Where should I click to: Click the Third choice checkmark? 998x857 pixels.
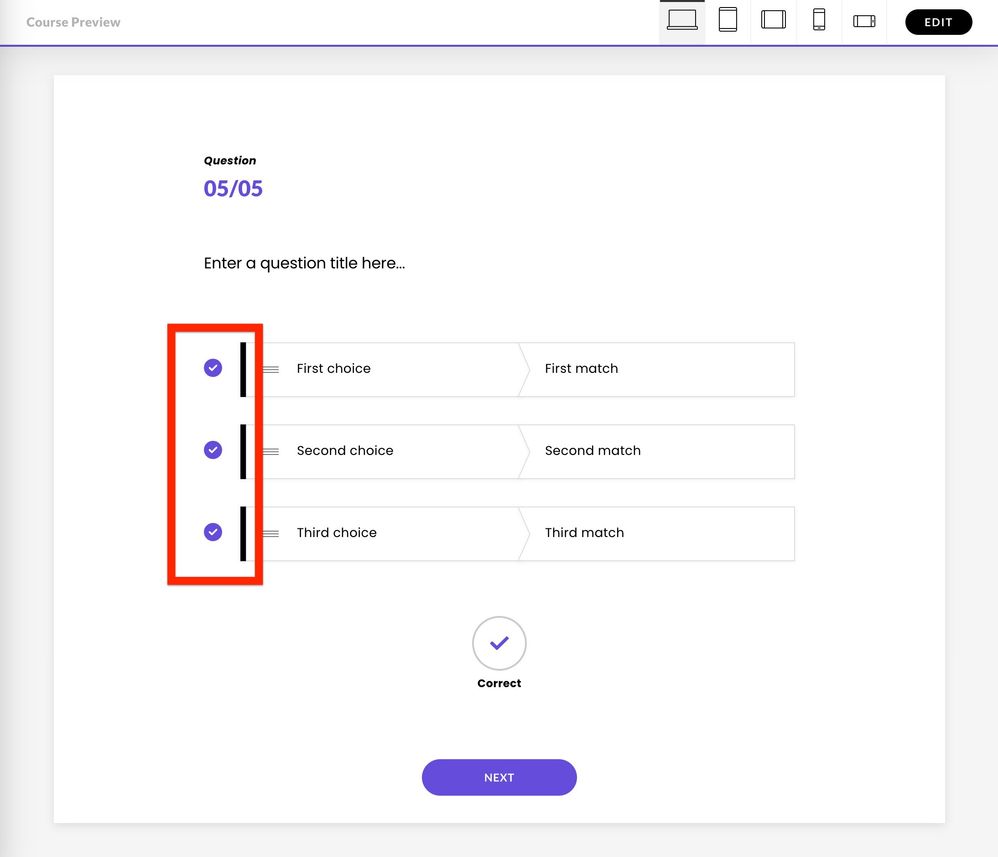pos(213,532)
